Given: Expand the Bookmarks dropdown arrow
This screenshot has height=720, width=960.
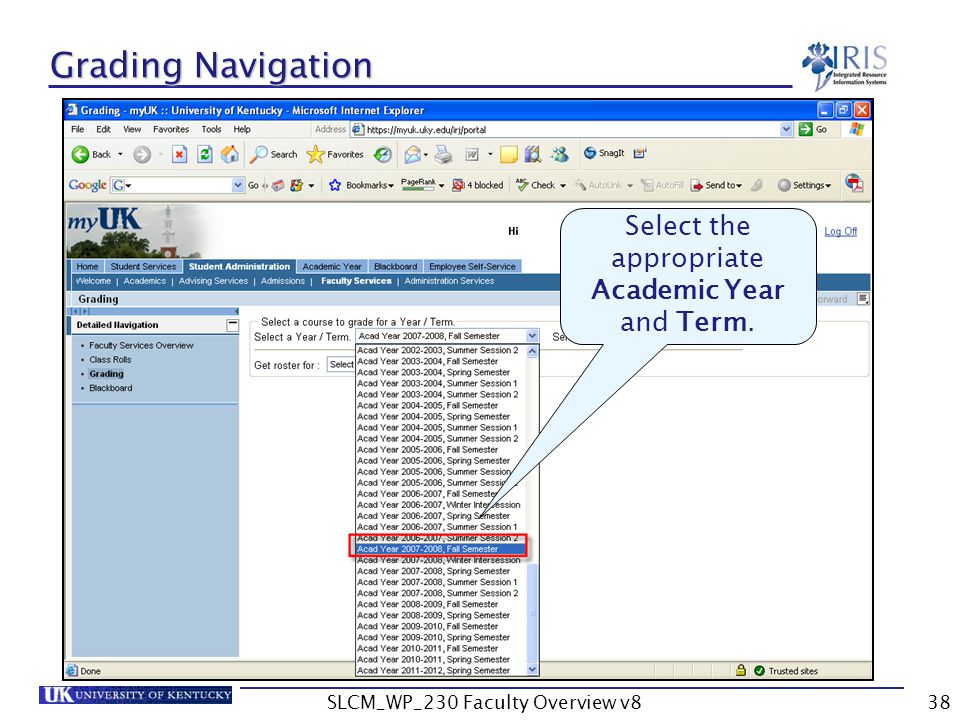Looking at the screenshot, I should coord(391,186).
